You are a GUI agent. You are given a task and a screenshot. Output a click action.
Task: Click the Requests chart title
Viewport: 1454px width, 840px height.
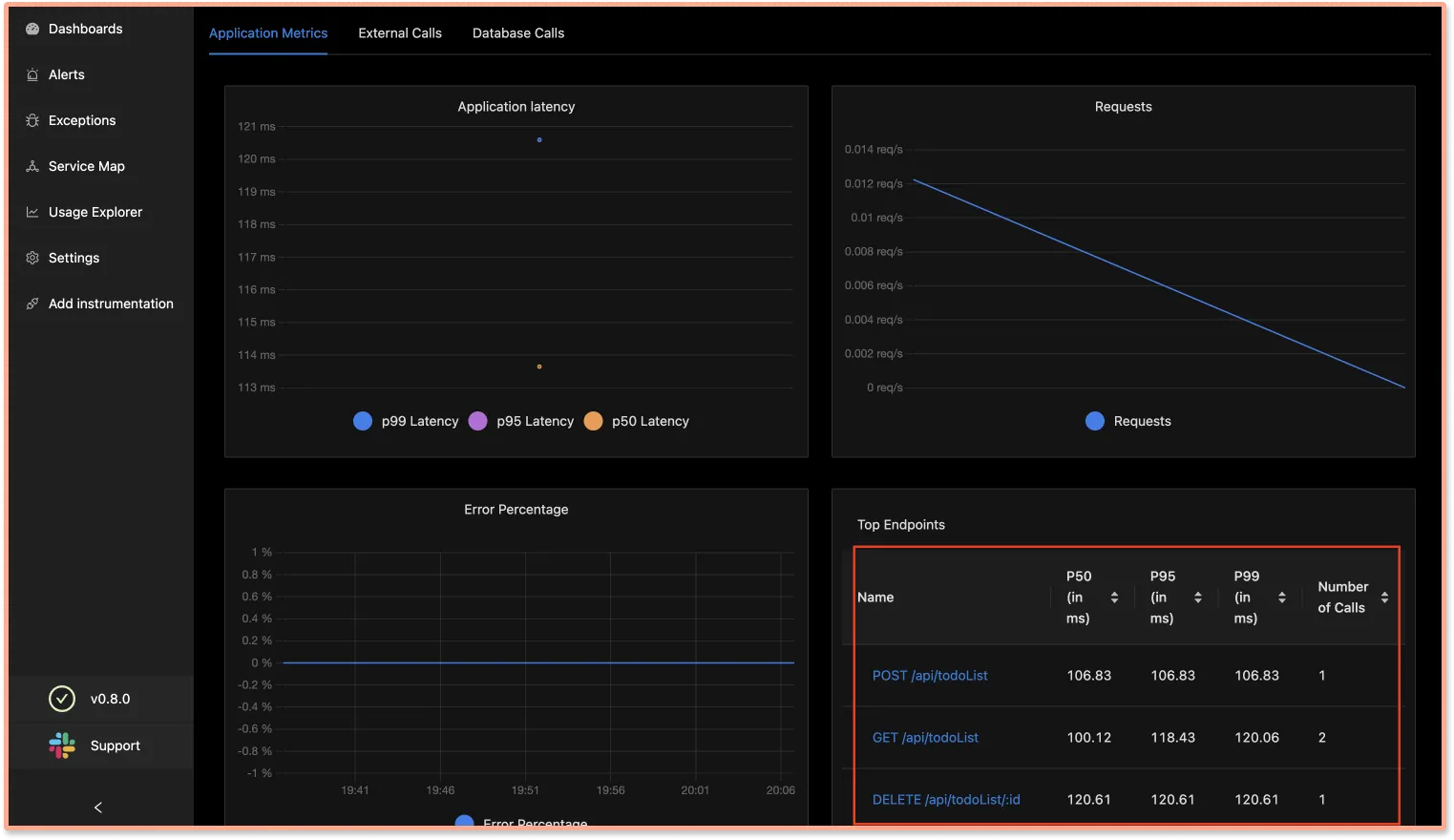pos(1124,107)
